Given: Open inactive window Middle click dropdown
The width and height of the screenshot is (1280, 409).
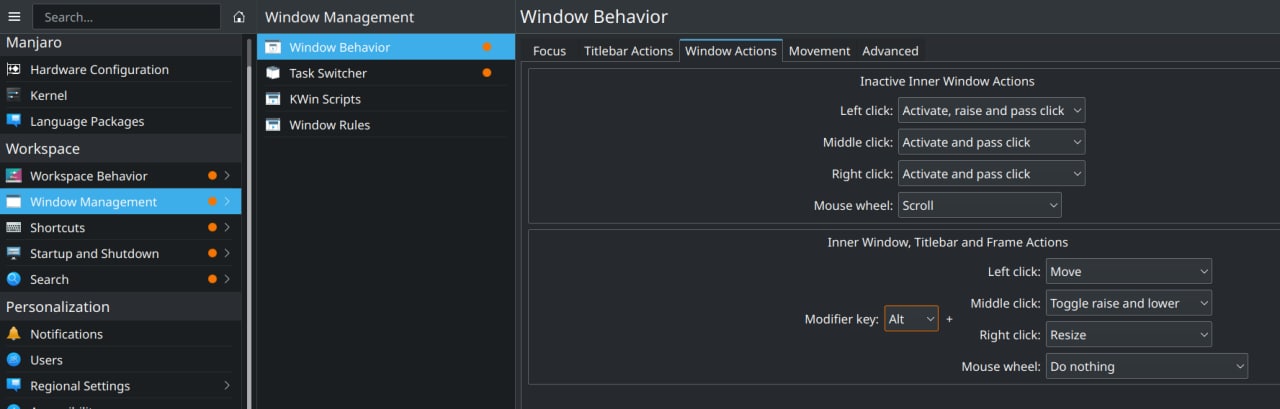Looking at the screenshot, I should pos(991,142).
